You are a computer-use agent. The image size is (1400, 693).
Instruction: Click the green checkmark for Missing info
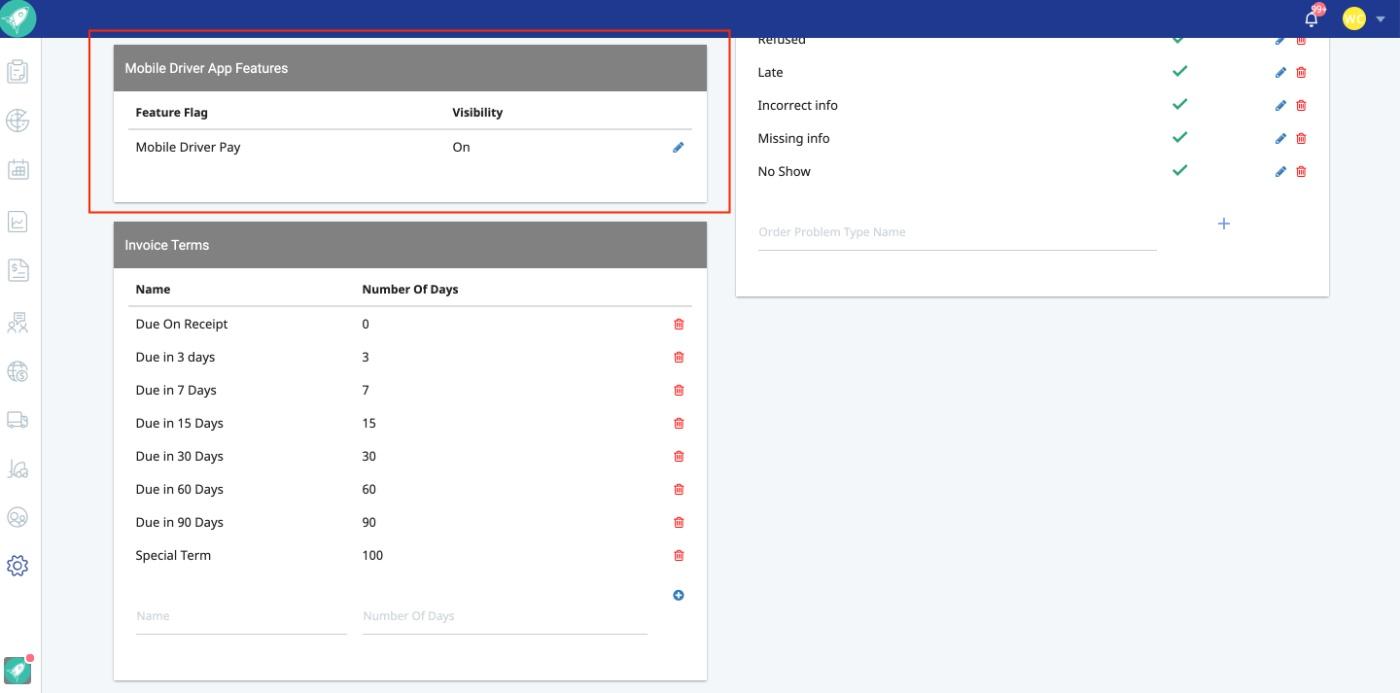[1180, 137]
